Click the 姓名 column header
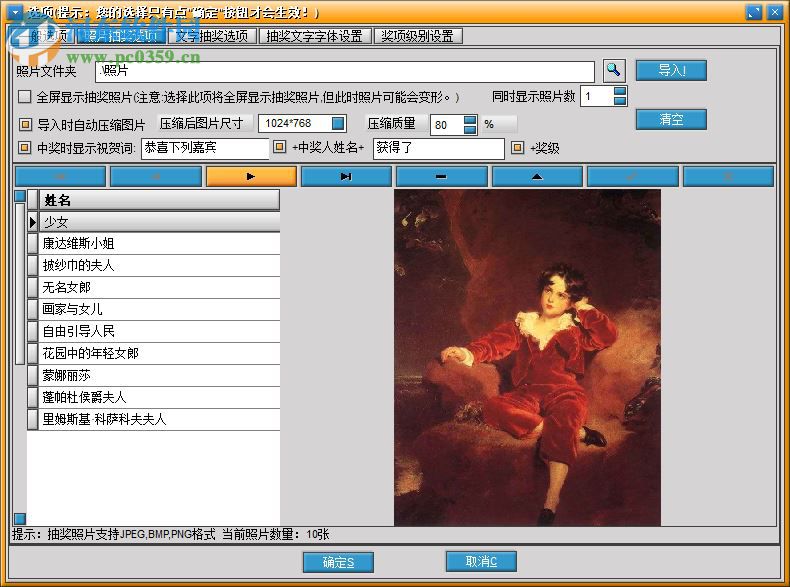Viewport: 790px width, 587px height. pos(159,200)
